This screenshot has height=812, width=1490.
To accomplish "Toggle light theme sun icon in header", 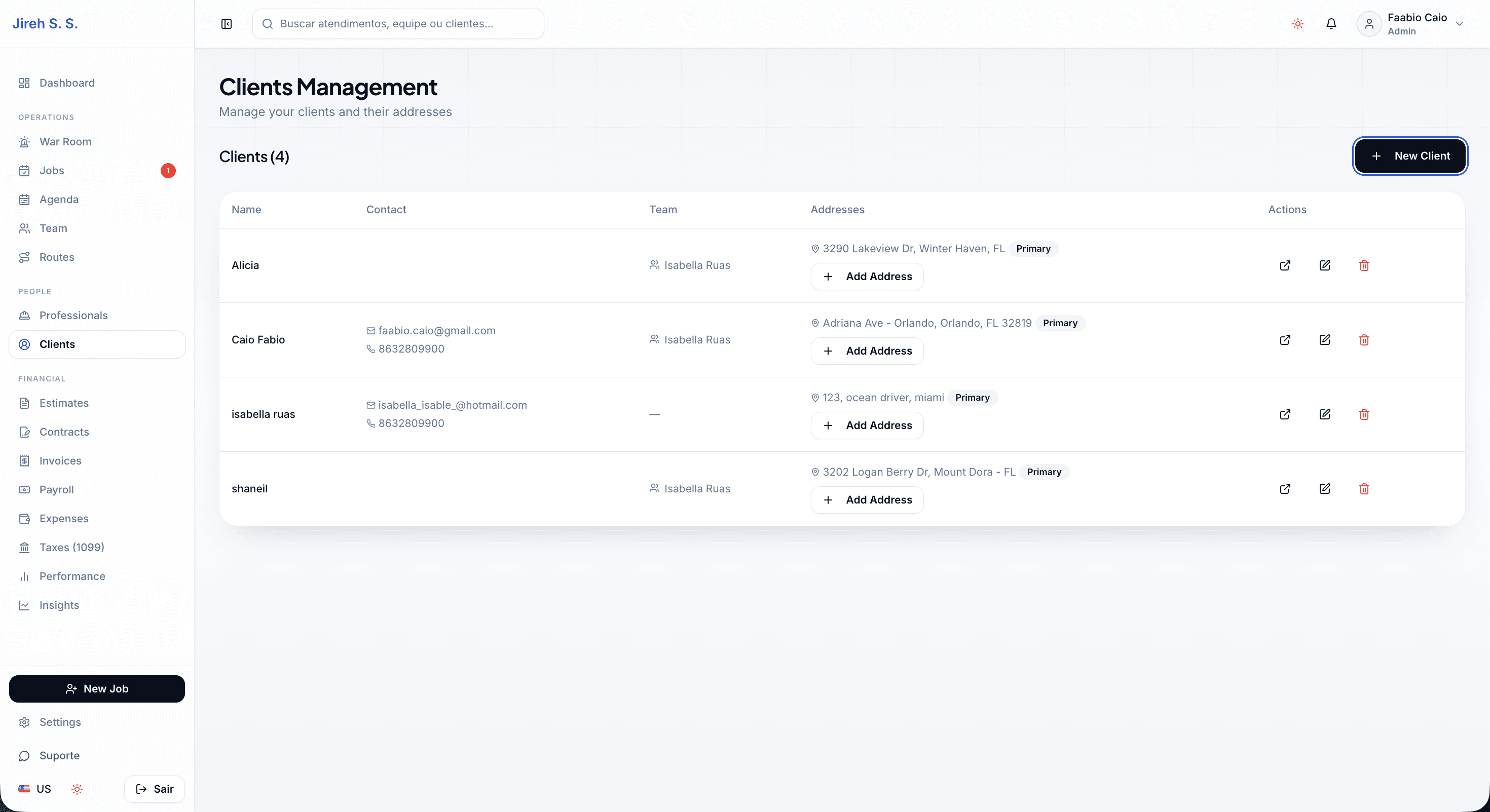I will (1297, 24).
